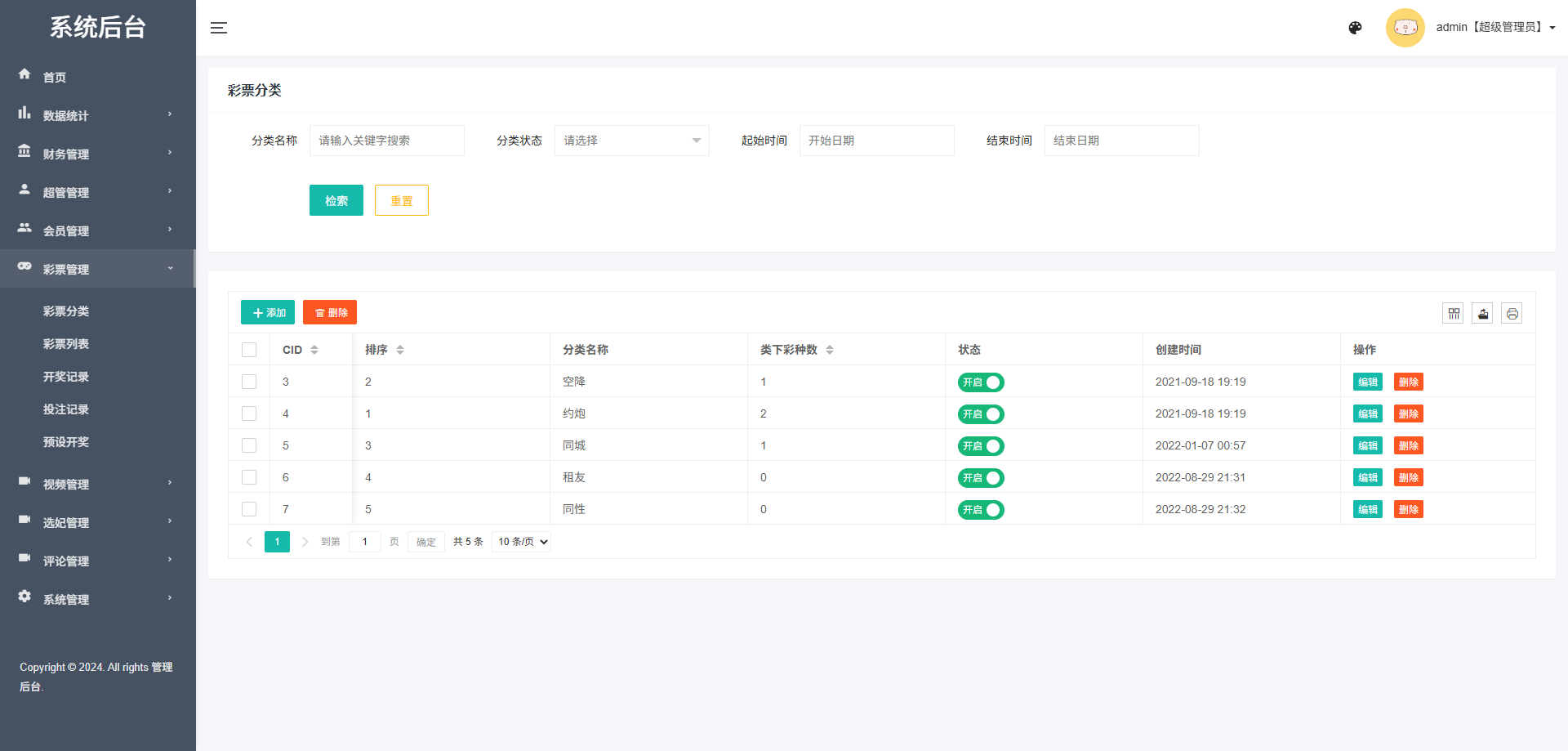Switch to 彩票列表 in the sidebar

pyautogui.click(x=66, y=343)
